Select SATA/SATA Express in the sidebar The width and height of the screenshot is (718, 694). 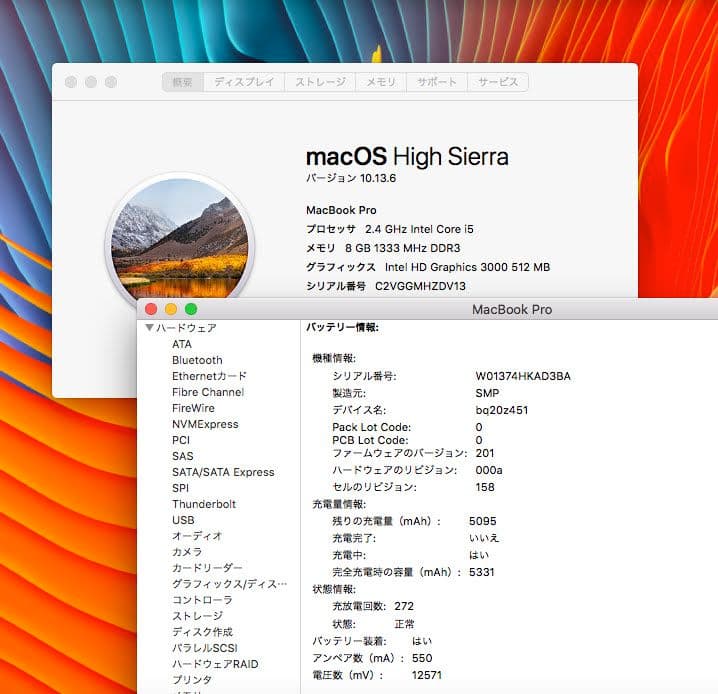tap(223, 472)
